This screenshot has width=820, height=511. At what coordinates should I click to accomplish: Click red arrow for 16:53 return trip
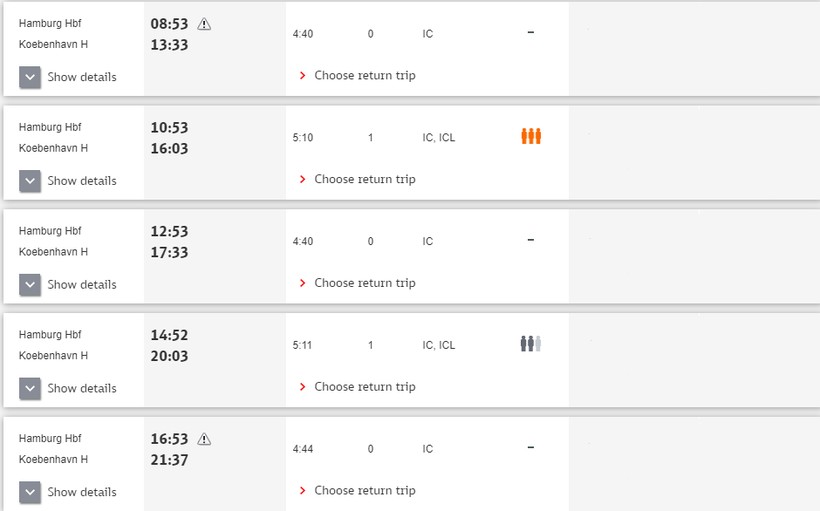303,491
